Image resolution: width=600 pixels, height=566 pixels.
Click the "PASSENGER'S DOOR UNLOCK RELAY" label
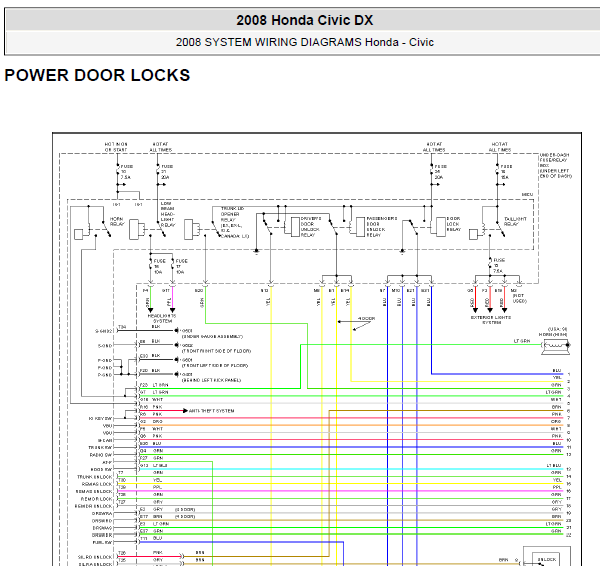[381, 227]
